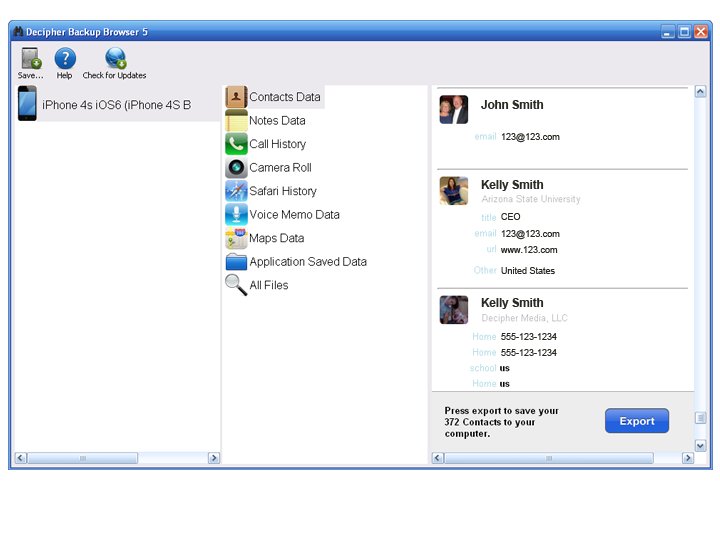Click the Save toolbar icon
720x536 pixels.
tap(31, 58)
